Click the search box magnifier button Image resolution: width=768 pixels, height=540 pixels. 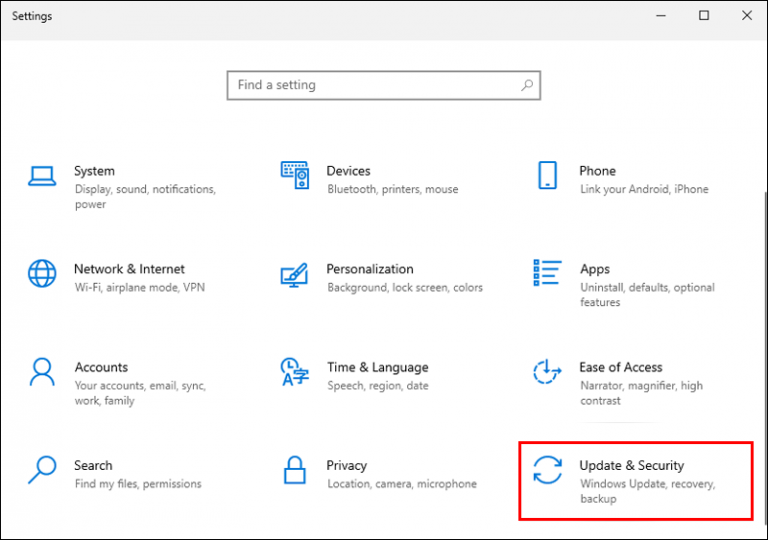point(527,85)
